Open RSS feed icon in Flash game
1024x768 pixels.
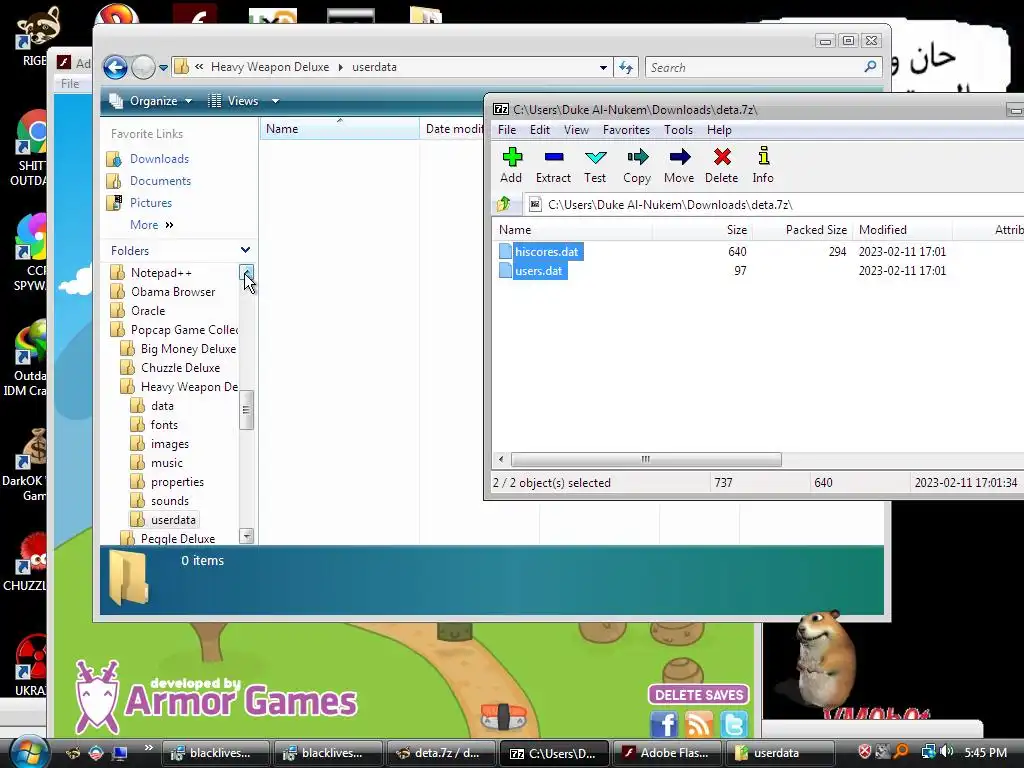pyautogui.click(x=699, y=724)
